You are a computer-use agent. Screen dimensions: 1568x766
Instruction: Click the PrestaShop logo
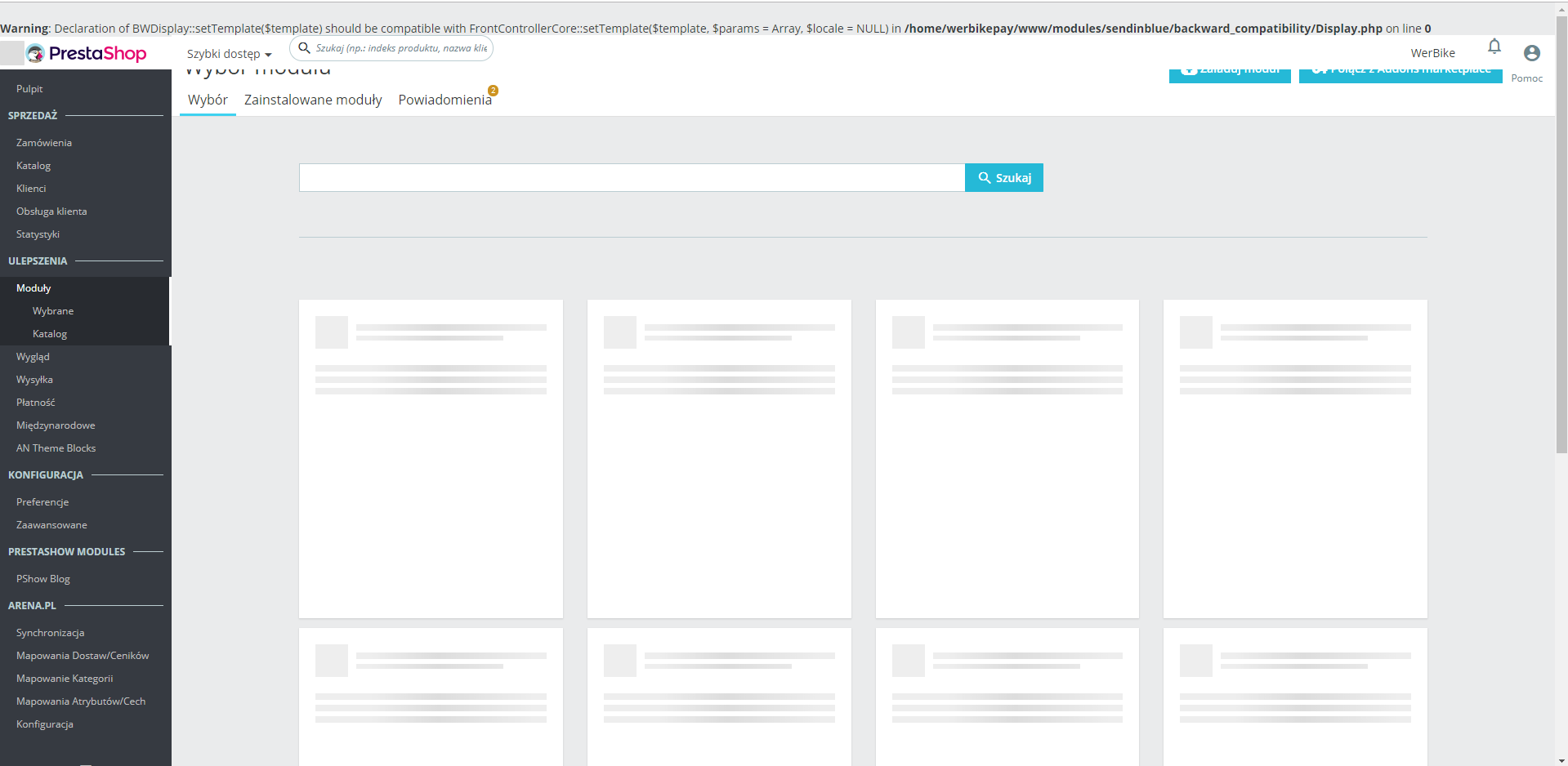point(87,53)
